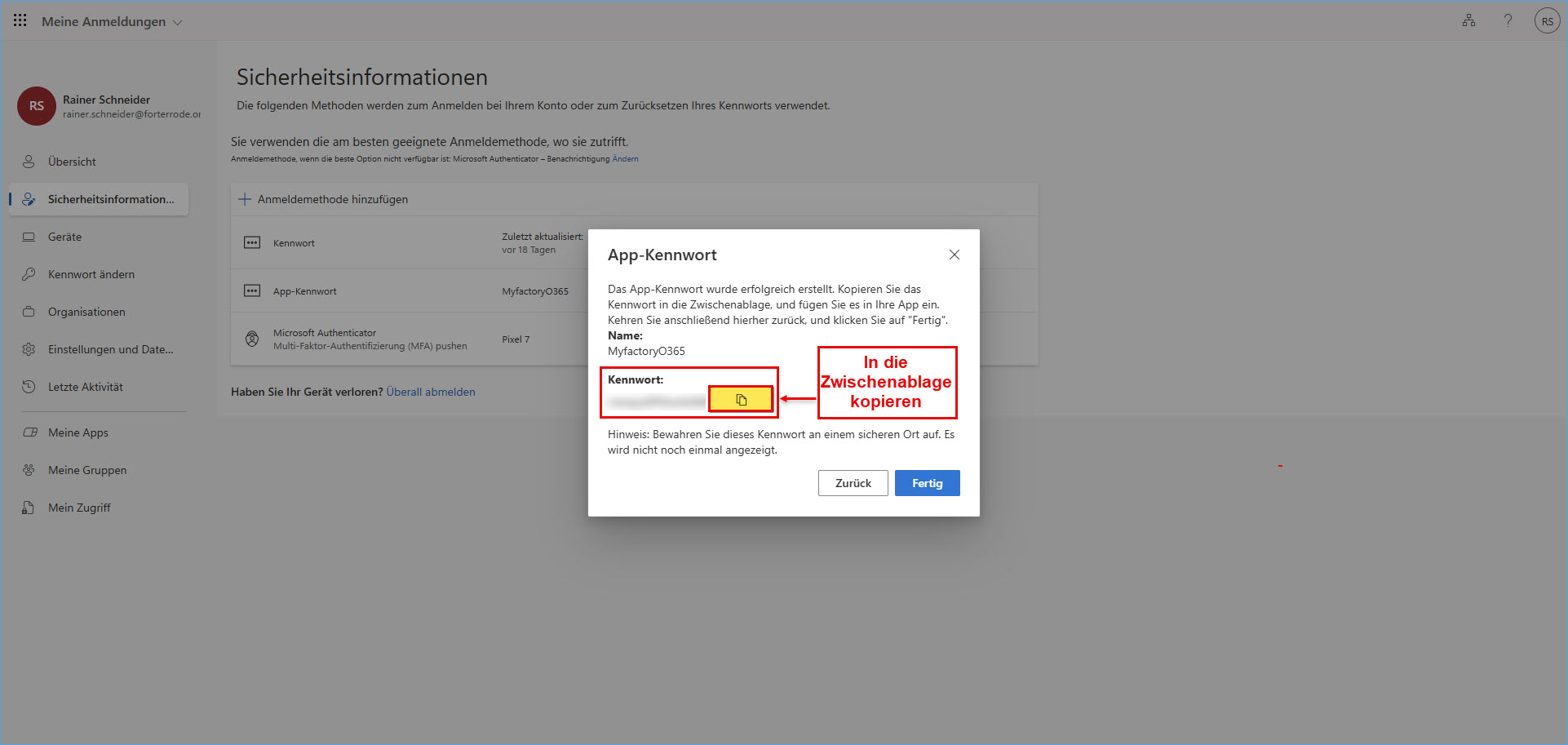Click the App-Kennwort row label in list
This screenshot has height=745, width=1568.
click(304, 291)
